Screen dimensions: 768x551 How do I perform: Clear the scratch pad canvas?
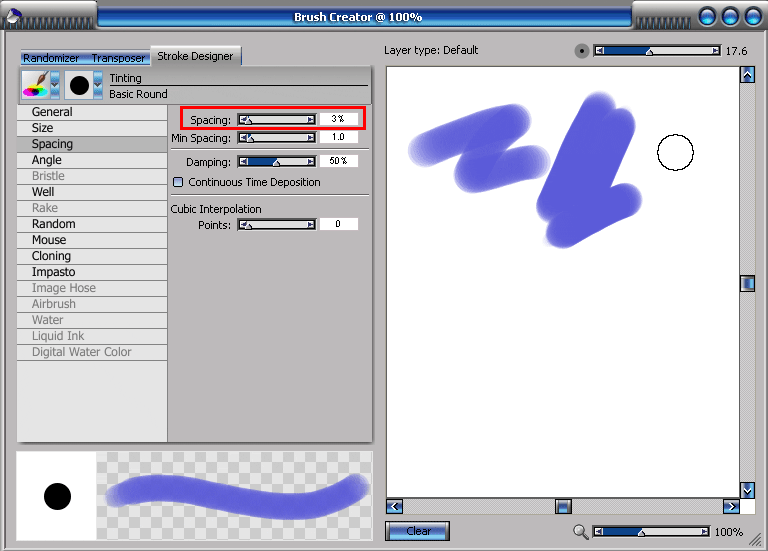point(417,531)
